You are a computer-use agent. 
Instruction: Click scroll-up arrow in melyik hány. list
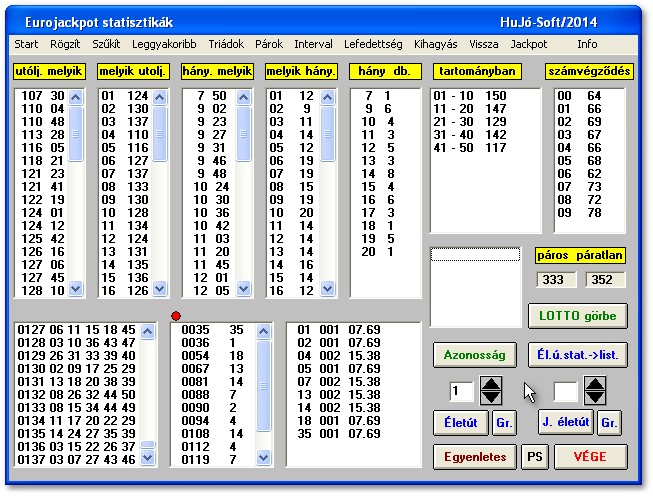328,98
